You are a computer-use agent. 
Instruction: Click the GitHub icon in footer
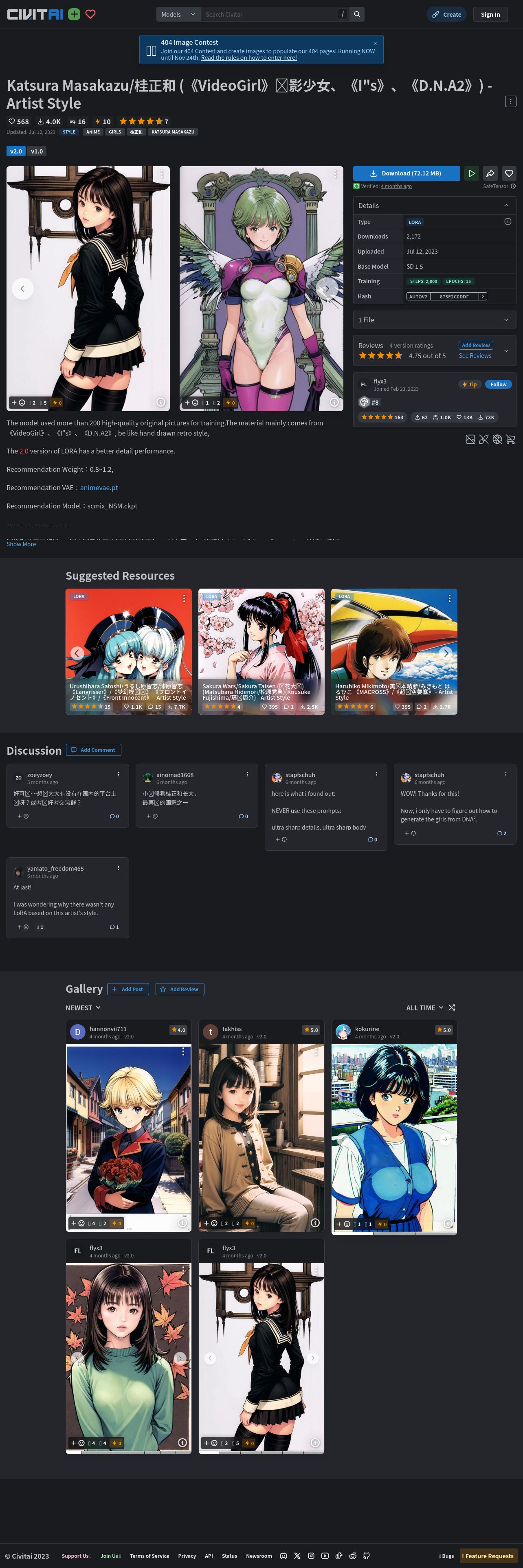pyautogui.click(x=367, y=1556)
